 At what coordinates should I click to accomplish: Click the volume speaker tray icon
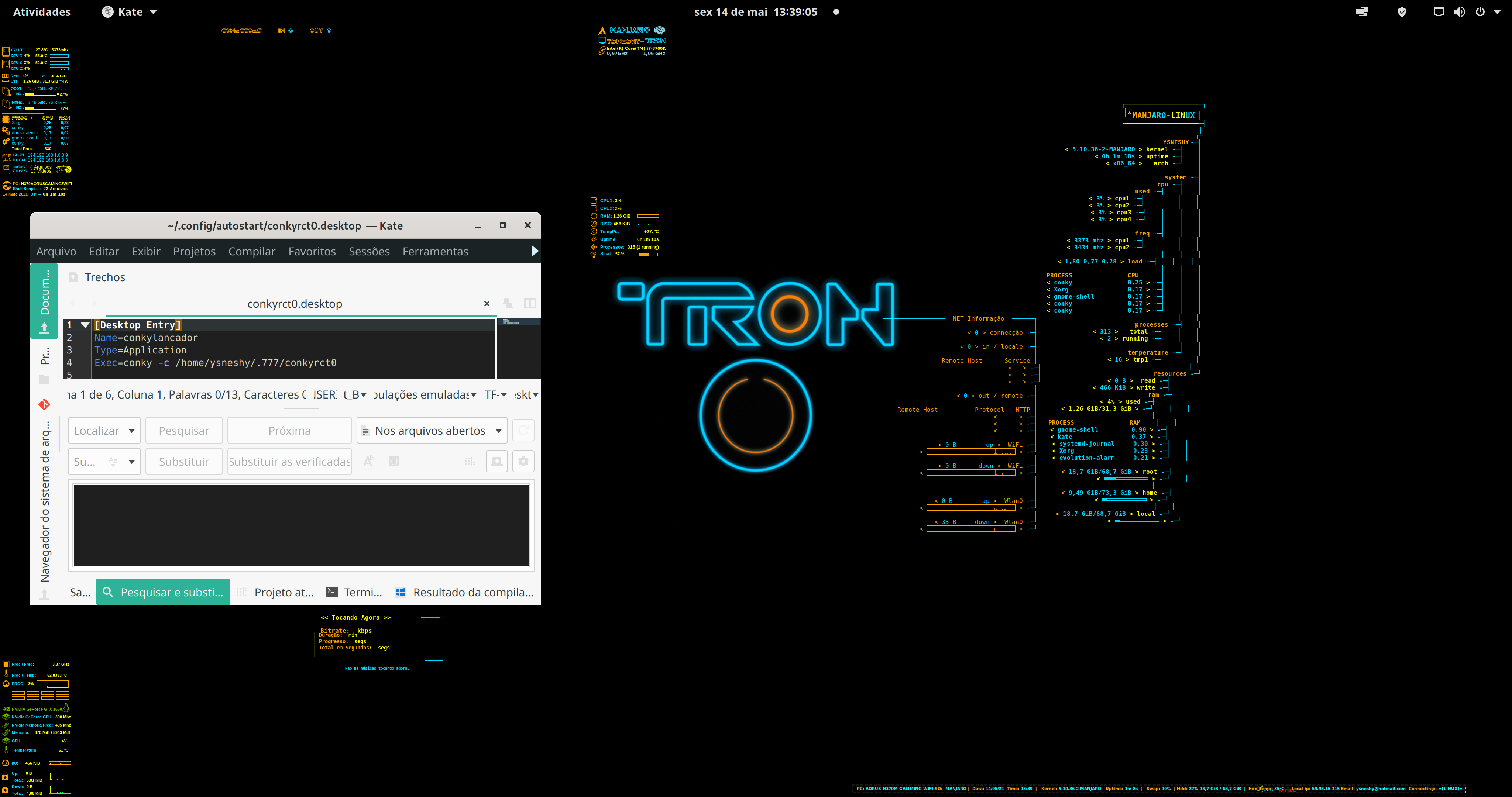pyautogui.click(x=1459, y=12)
